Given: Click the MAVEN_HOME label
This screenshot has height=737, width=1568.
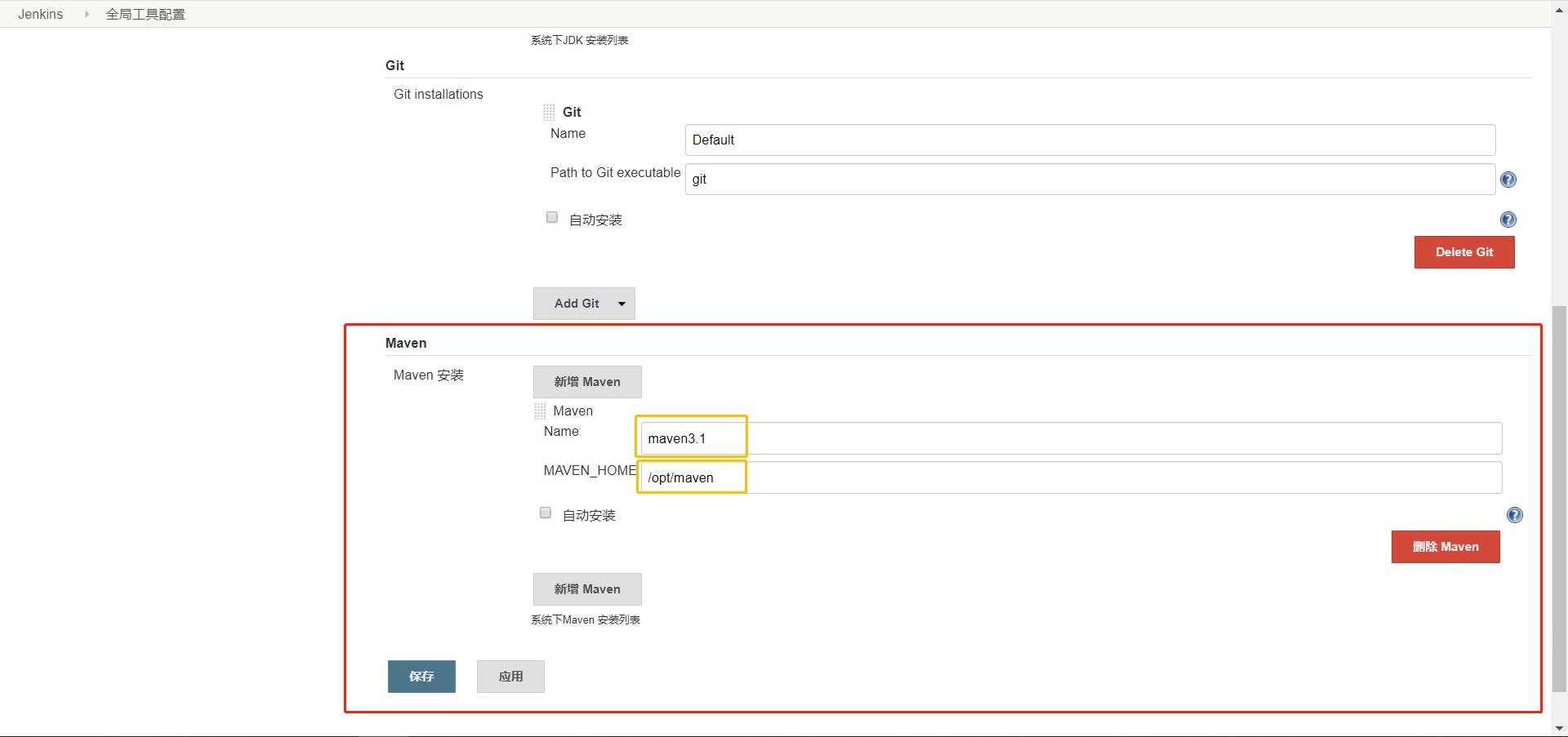Looking at the screenshot, I should click(590, 470).
